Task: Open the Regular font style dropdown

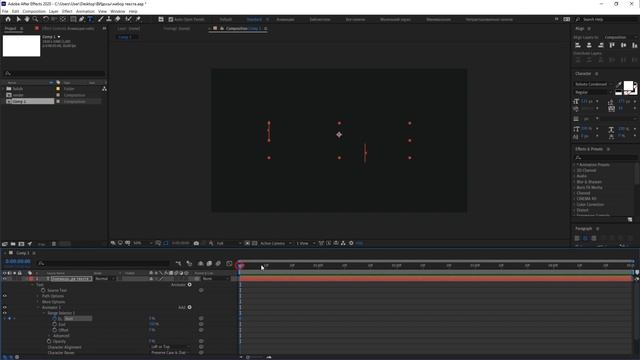Action: [593, 92]
